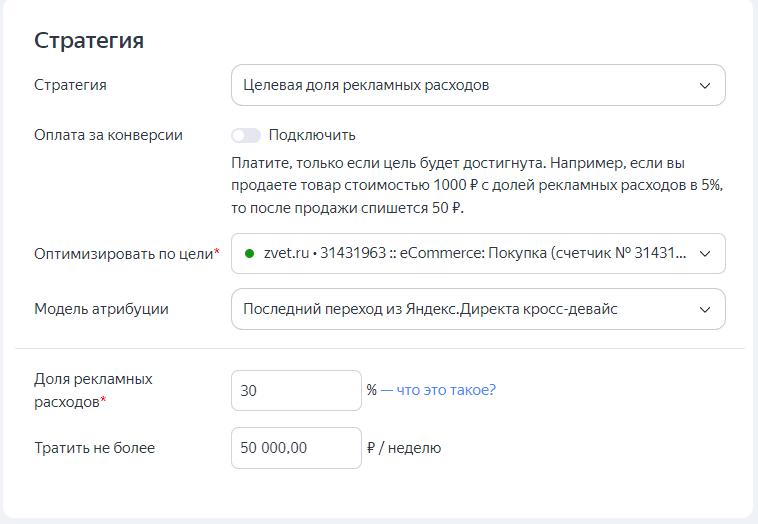Click the Тратить не более budget field
The image size is (758, 524).
pyautogui.click(x=296, y=448)
